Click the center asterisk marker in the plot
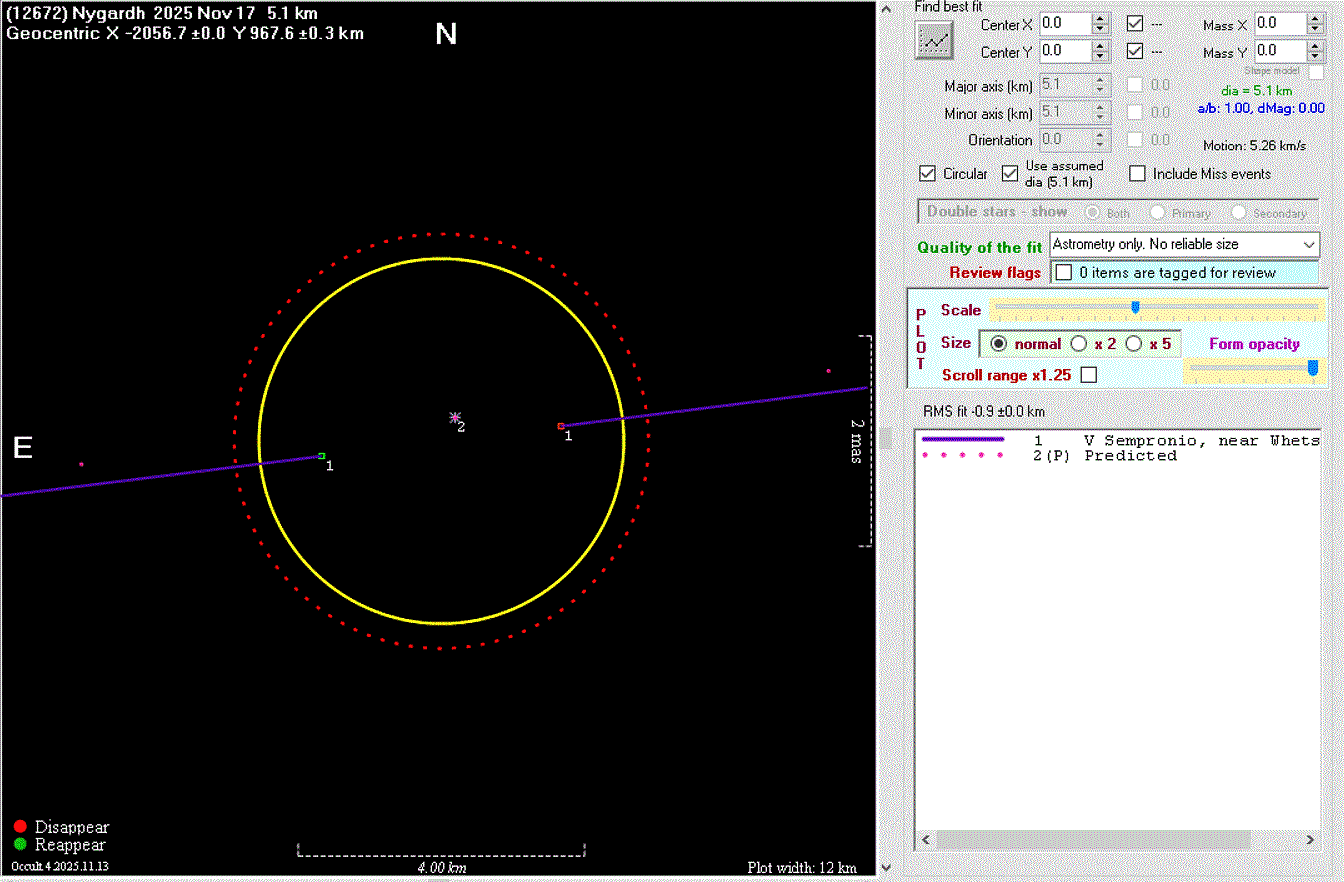The width and height of the screenshot is (1344, 882). (x=455, y=417)
